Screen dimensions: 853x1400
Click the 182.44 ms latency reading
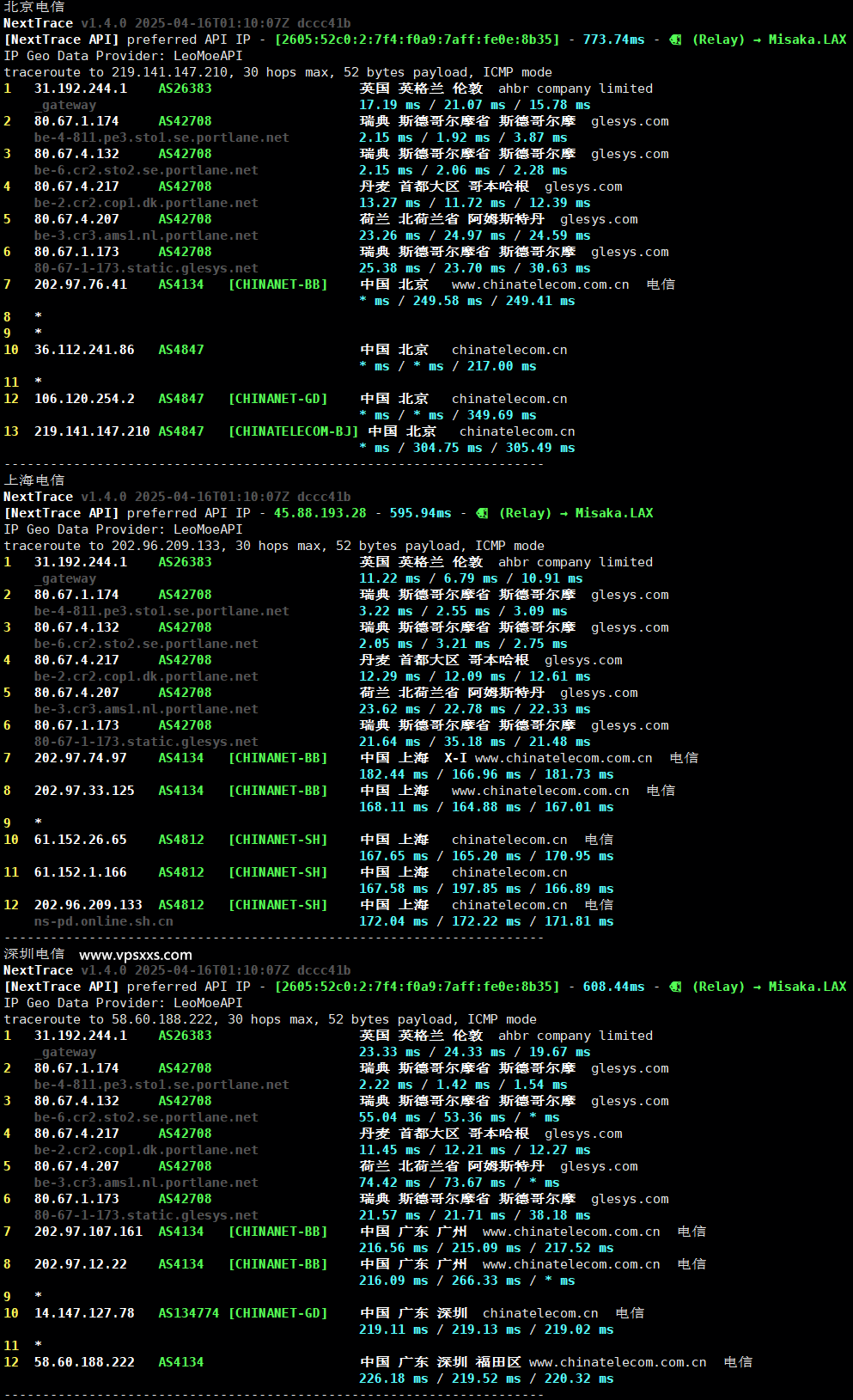click(393, 774)
